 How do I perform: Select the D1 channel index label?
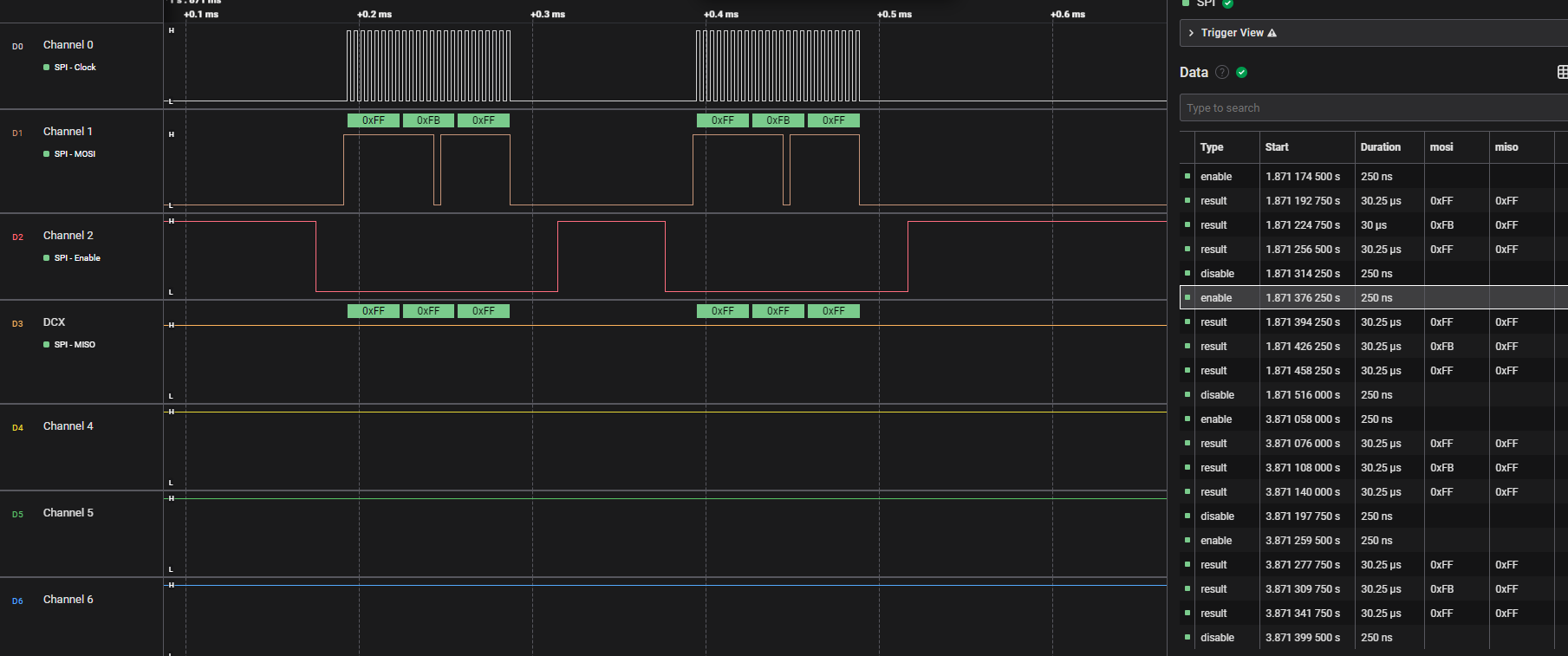[17, 133]
